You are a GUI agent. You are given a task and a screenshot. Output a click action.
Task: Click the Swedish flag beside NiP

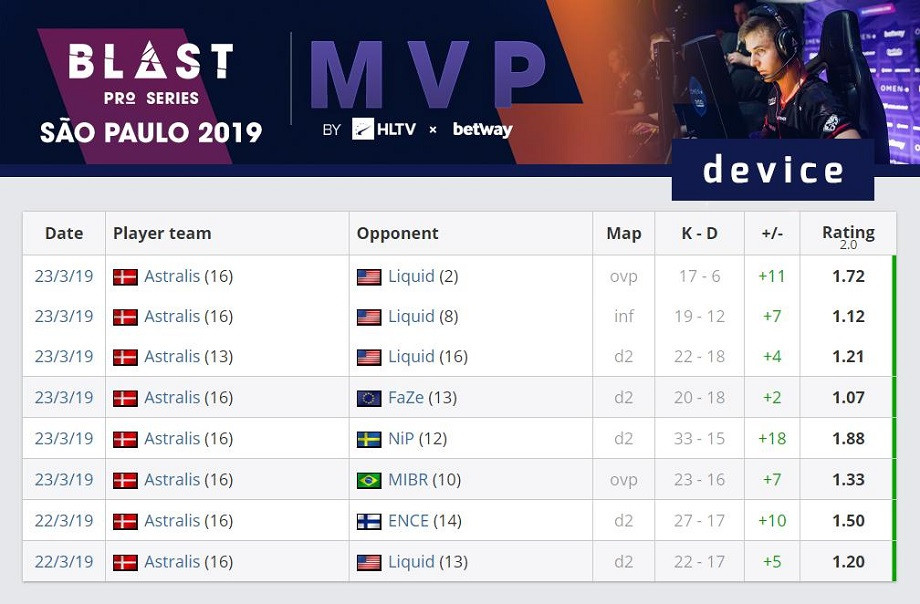click(369, 440)
